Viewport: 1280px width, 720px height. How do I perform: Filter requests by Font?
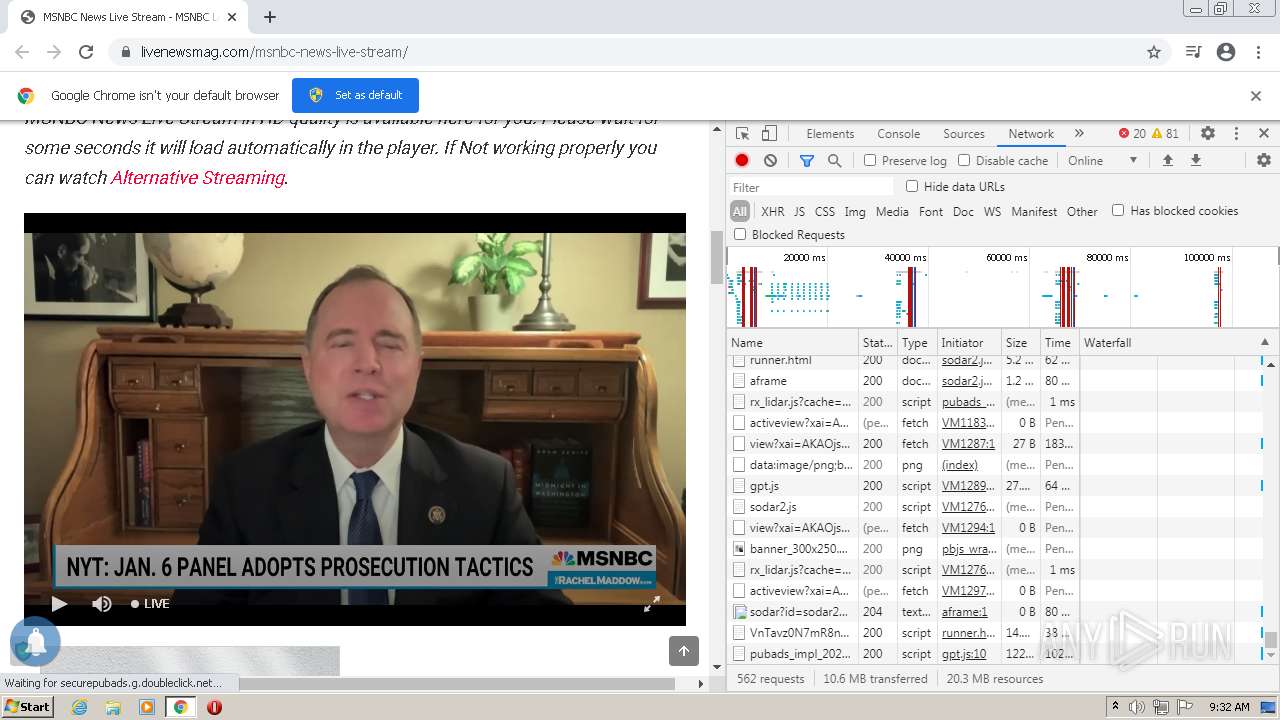point(931,211)
